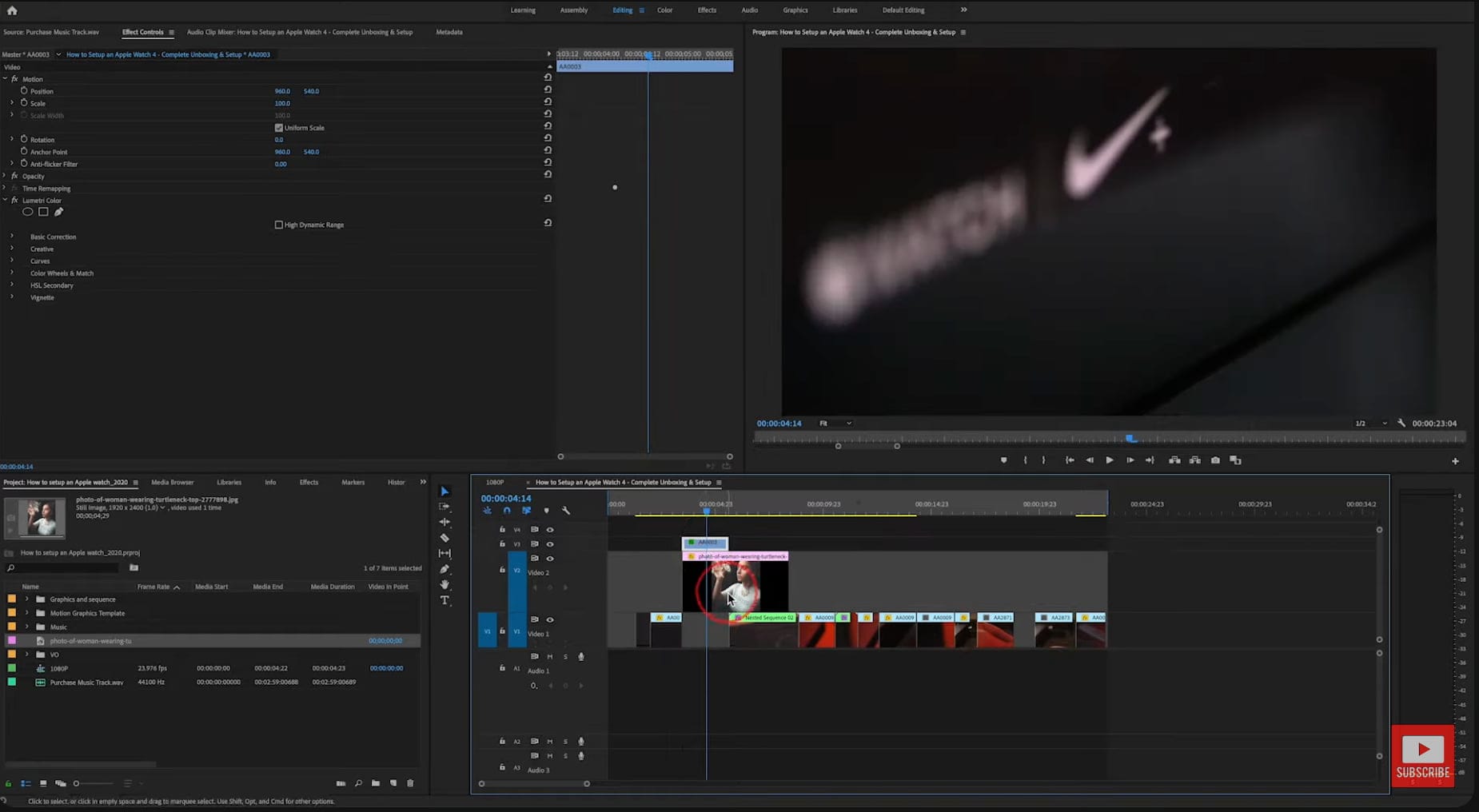
Task: Switch to Color workspace
Action: [664, 10]
